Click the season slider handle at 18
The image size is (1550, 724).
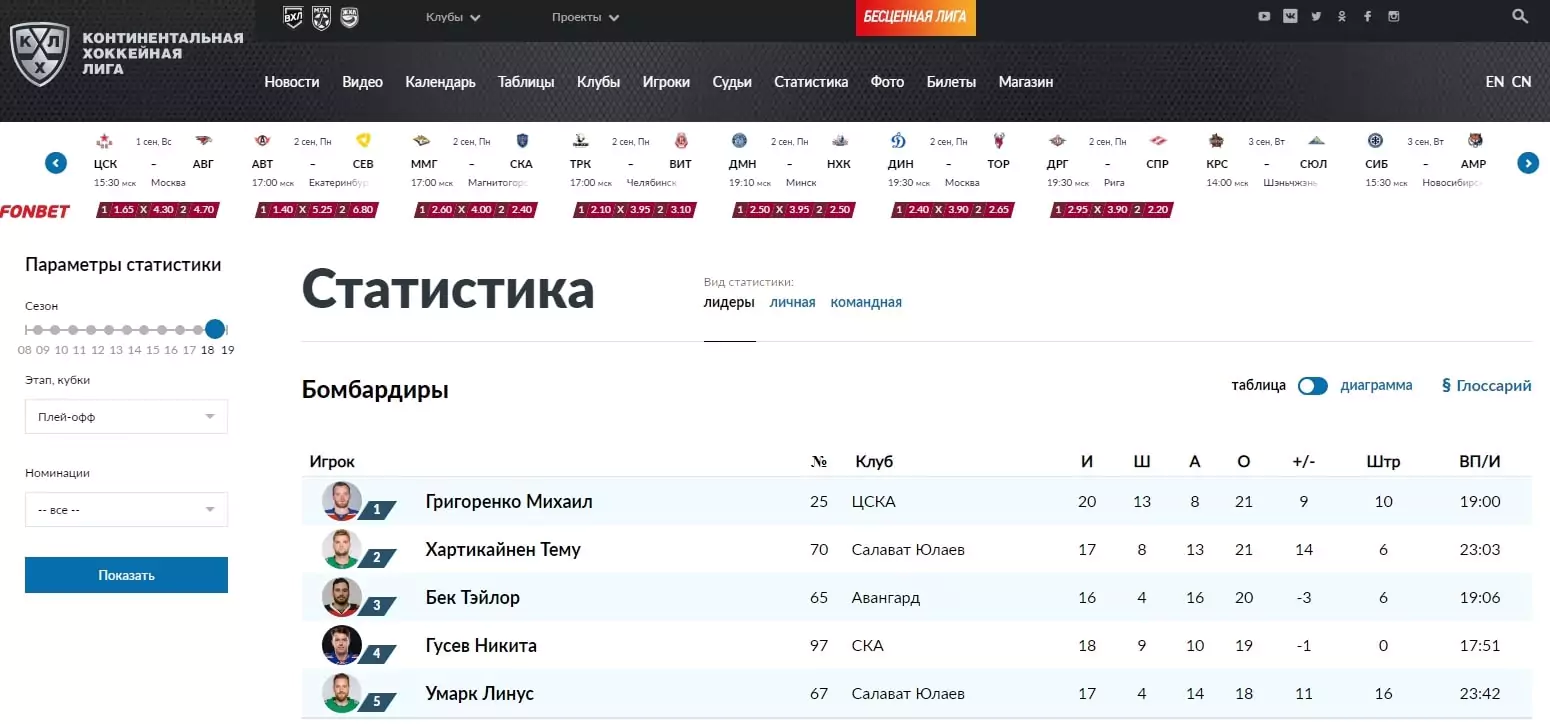click(215, 329)
